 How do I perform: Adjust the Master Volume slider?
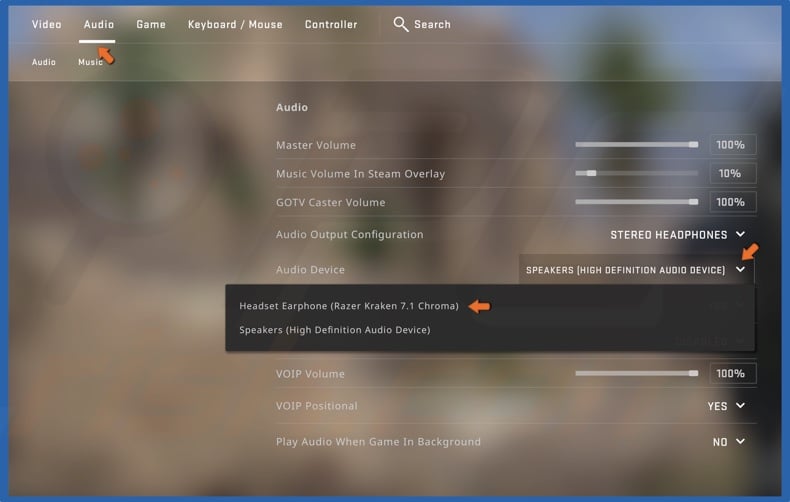pos(637,145)
